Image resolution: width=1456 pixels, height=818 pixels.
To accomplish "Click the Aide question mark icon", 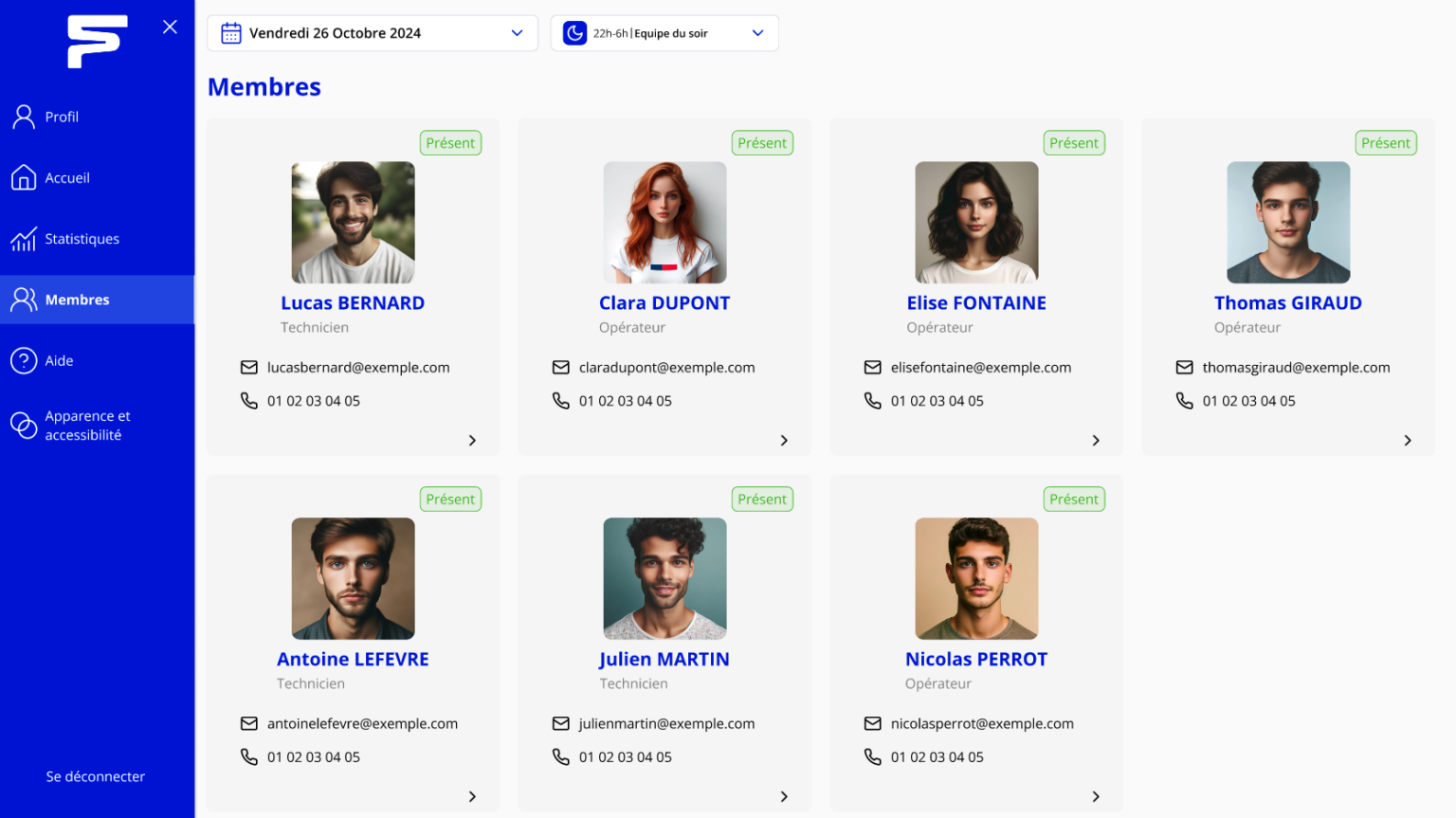I will click(x=24, y=360).
